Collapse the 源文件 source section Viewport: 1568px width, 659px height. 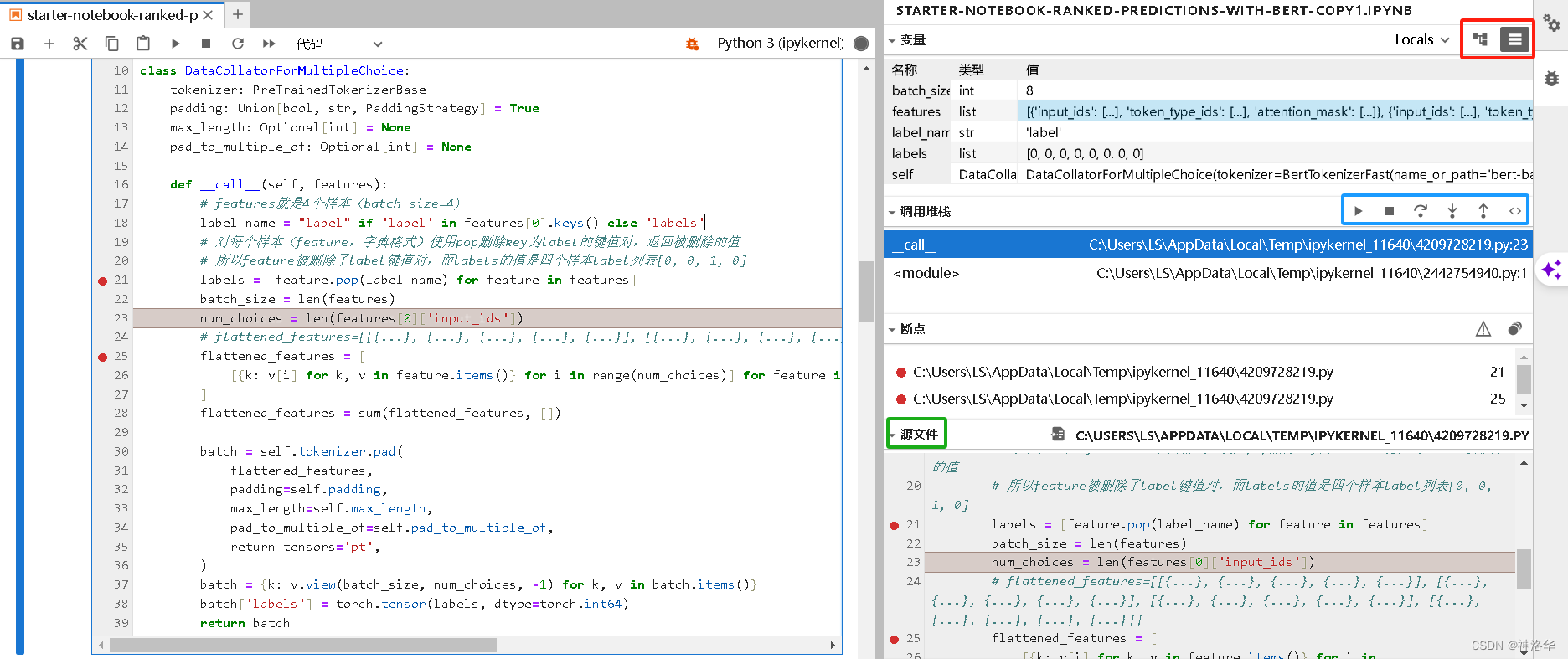(894, 435)
